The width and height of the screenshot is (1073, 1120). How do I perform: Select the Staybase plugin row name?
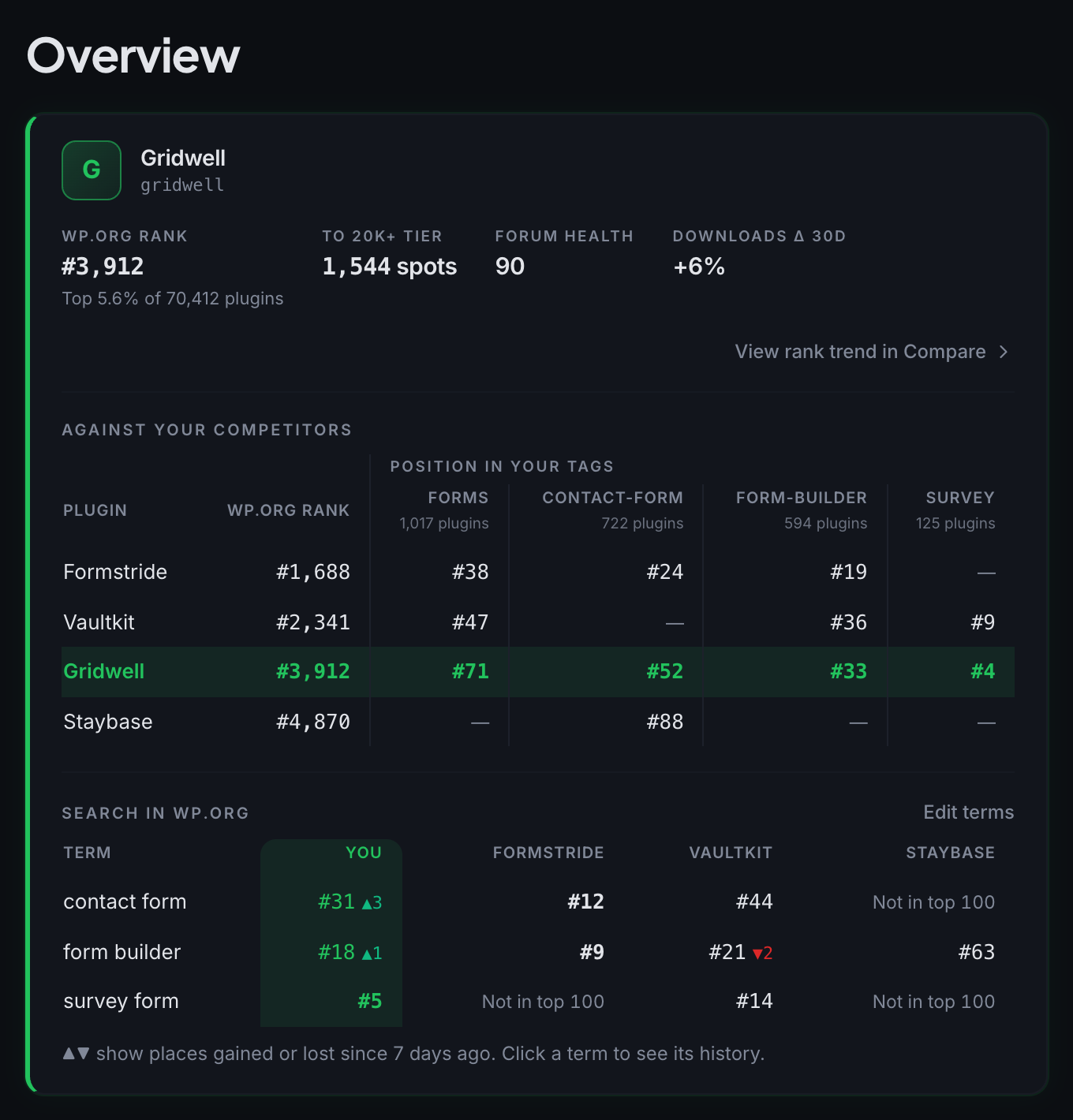pyautogui.click(x=107, y=722)
